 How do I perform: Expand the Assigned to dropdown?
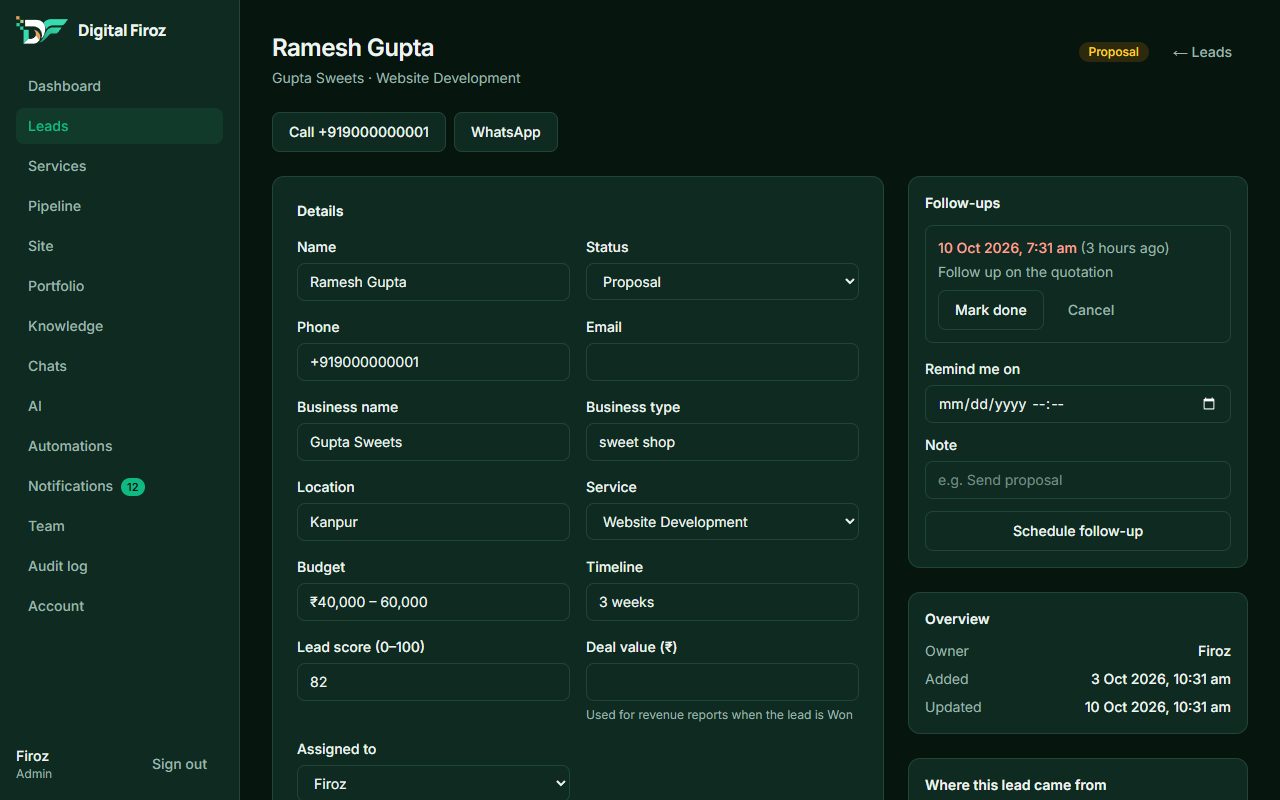[433, 784]
